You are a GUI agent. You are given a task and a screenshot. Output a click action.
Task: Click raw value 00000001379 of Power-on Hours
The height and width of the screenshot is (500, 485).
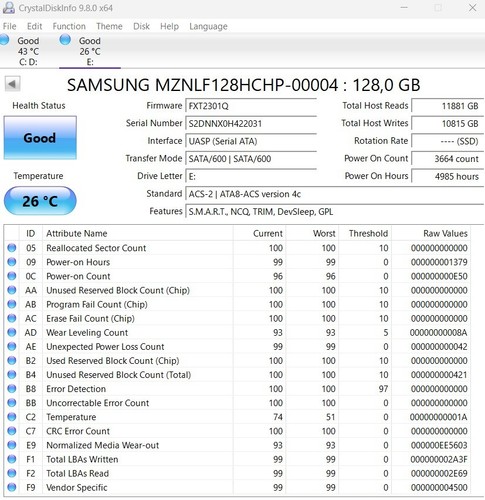(x=439, y=262)
